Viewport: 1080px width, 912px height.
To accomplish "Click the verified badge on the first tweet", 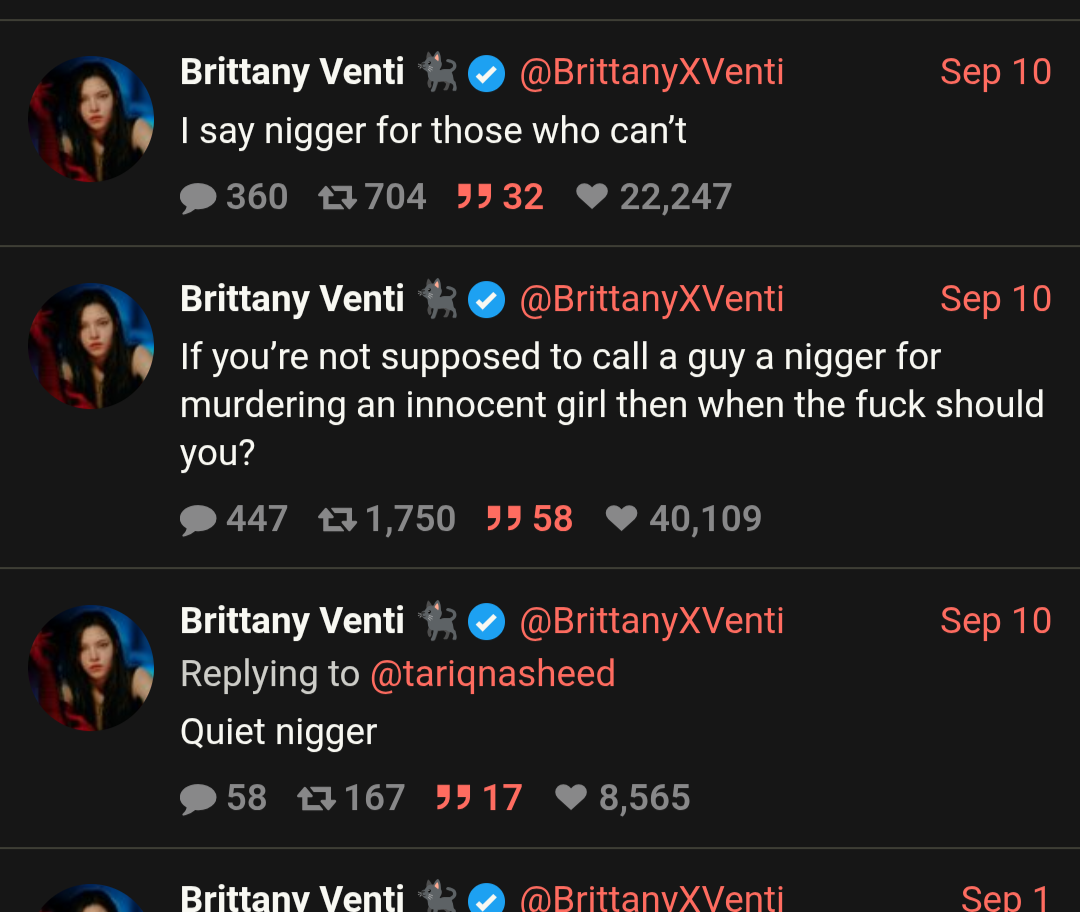I will click(487, 74).
